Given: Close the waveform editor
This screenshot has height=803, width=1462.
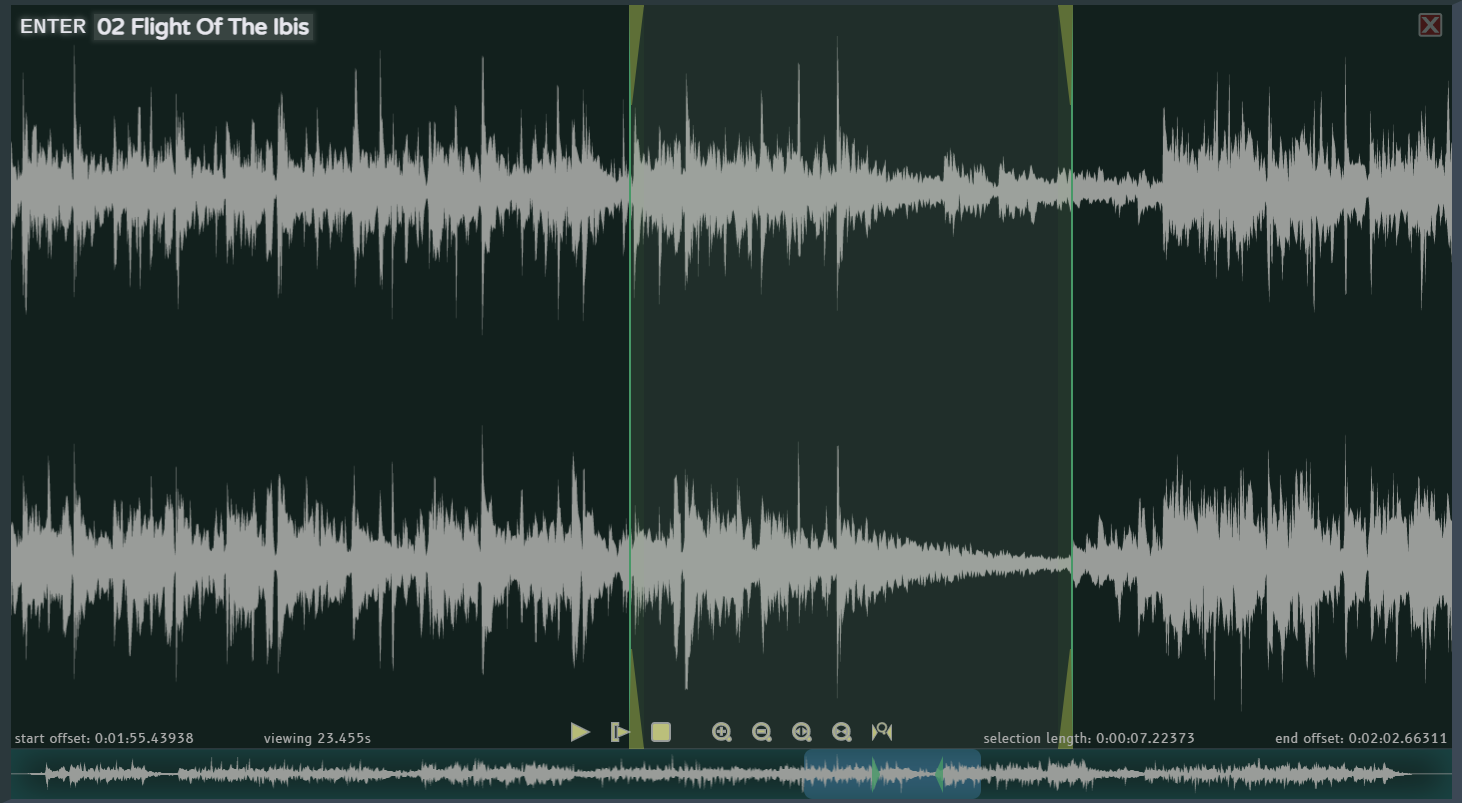Looking at the screenshot, I should coord(1430,25).
